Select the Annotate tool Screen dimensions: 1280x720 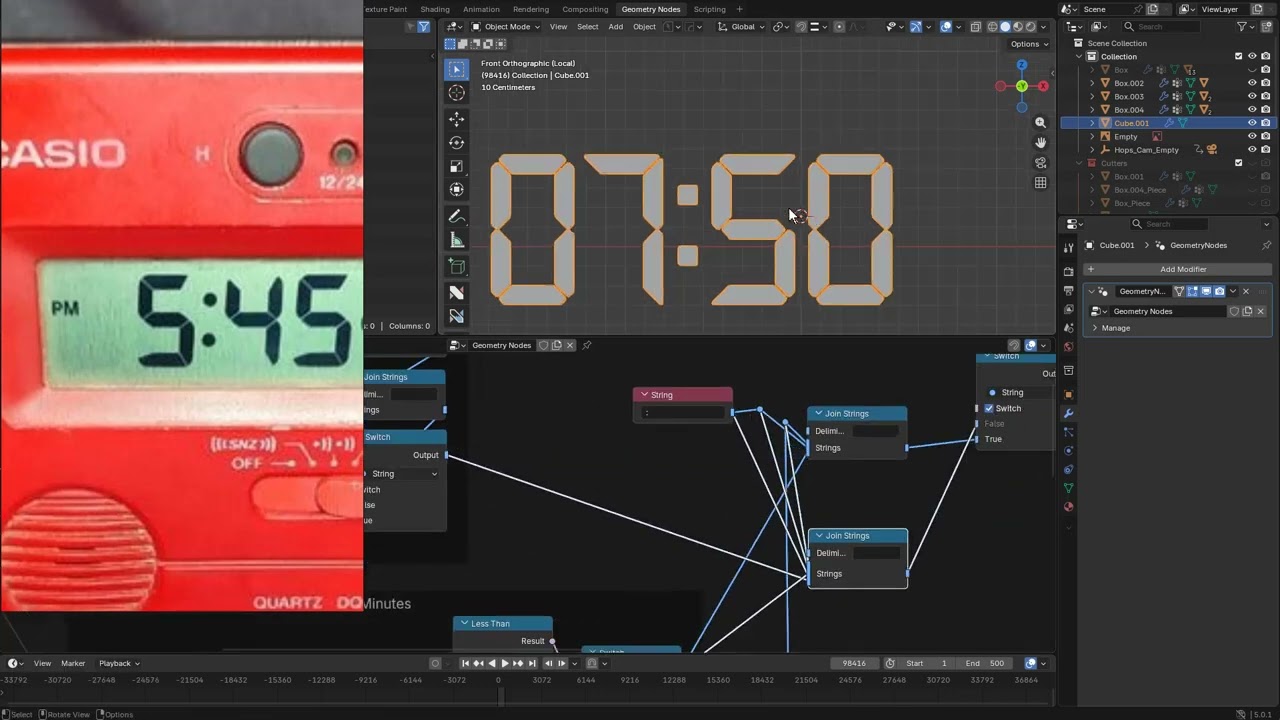point(457,216)
